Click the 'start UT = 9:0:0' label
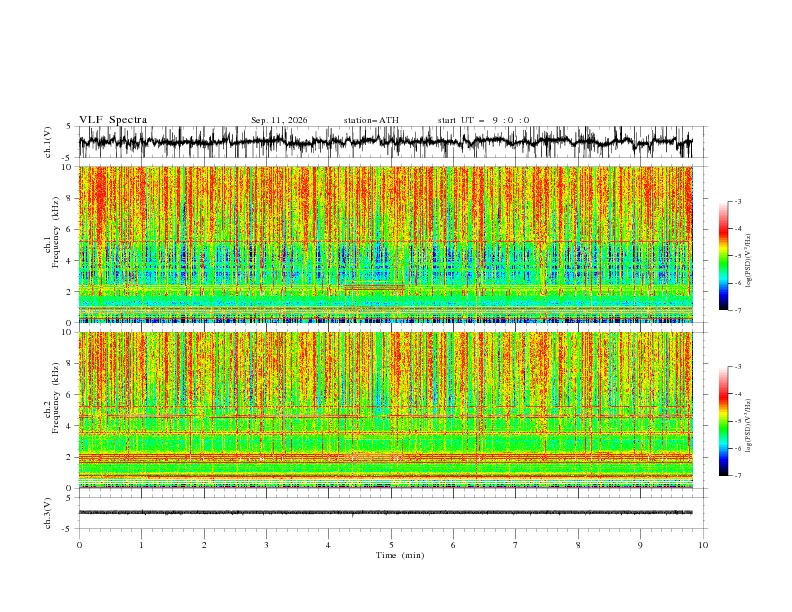The image size is (792, 612). [x=483, y=120]
